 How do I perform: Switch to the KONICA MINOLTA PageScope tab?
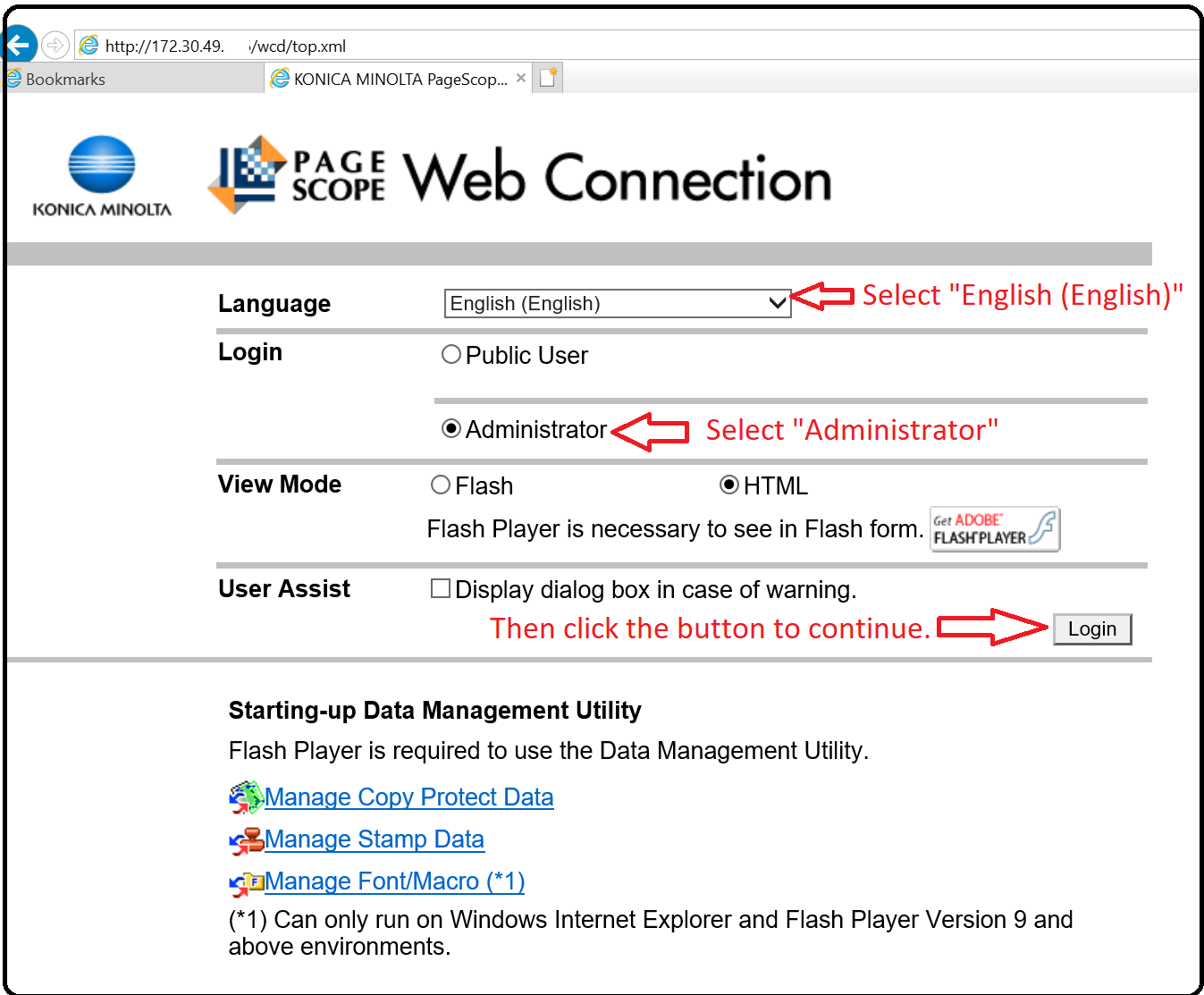(x=399, y=79)
